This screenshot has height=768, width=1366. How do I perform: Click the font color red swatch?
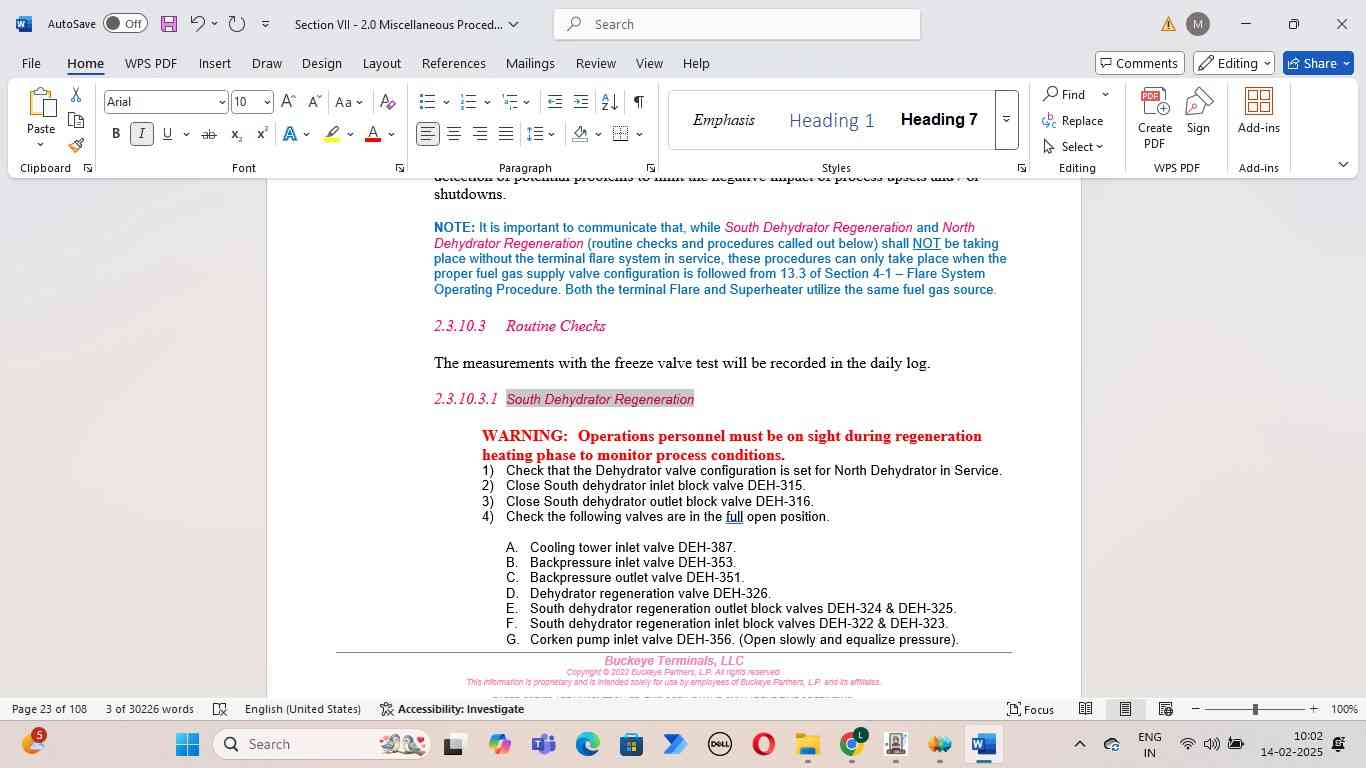pos(373,134)
